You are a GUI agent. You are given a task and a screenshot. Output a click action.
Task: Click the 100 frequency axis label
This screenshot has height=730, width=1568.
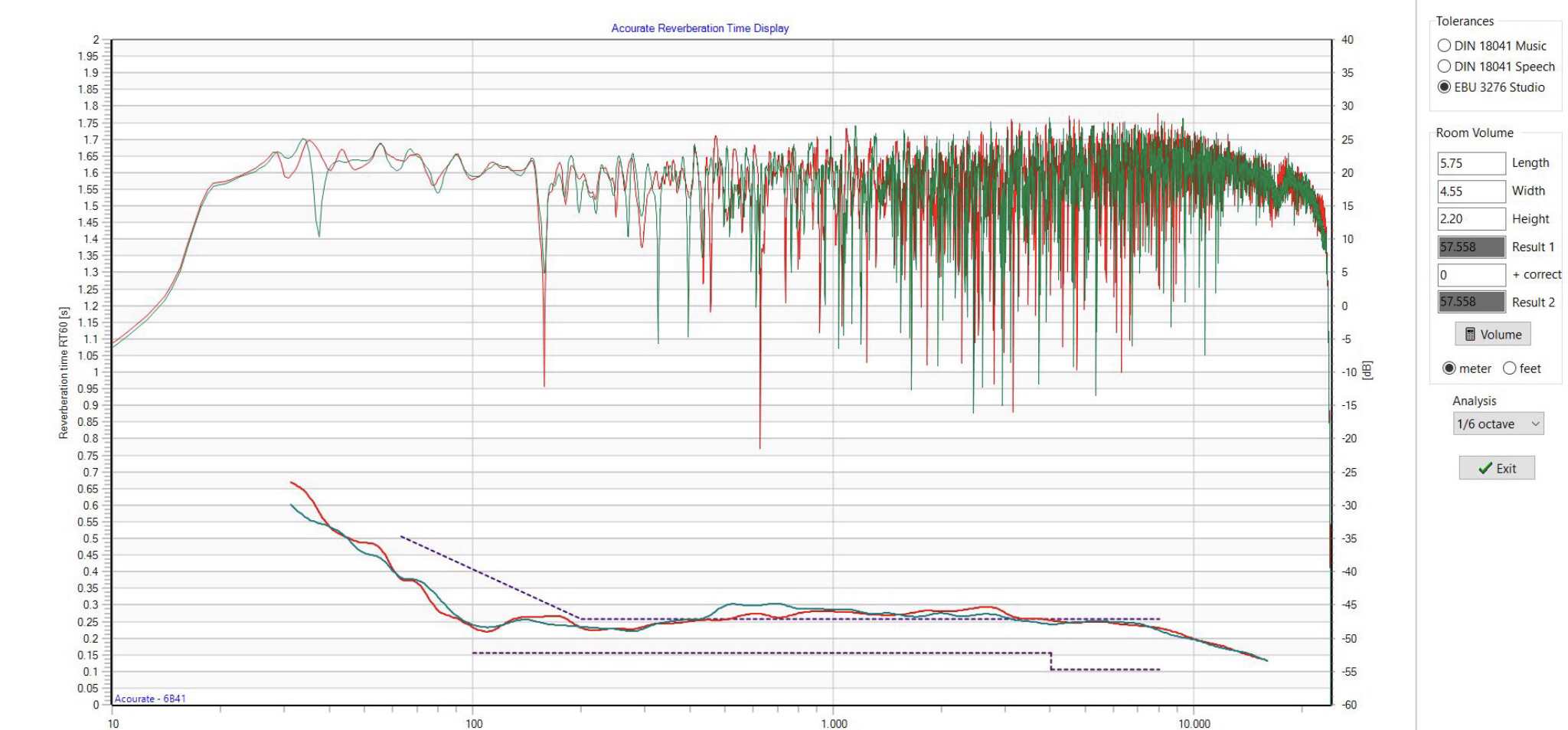point(473,723)
